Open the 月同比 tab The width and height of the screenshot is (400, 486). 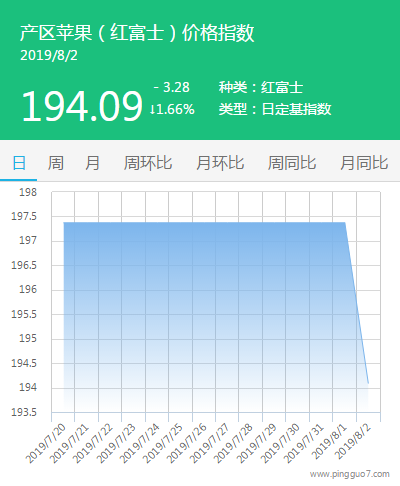[x=364, y=163]
